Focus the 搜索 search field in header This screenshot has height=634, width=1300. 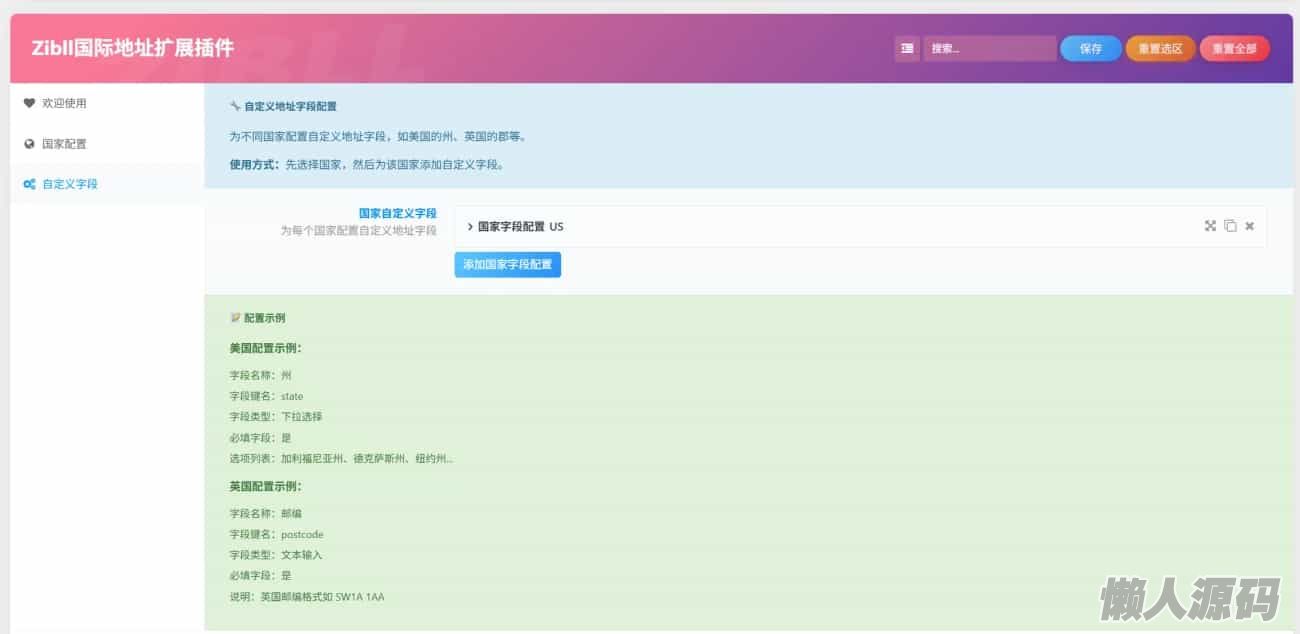[989, 48]
